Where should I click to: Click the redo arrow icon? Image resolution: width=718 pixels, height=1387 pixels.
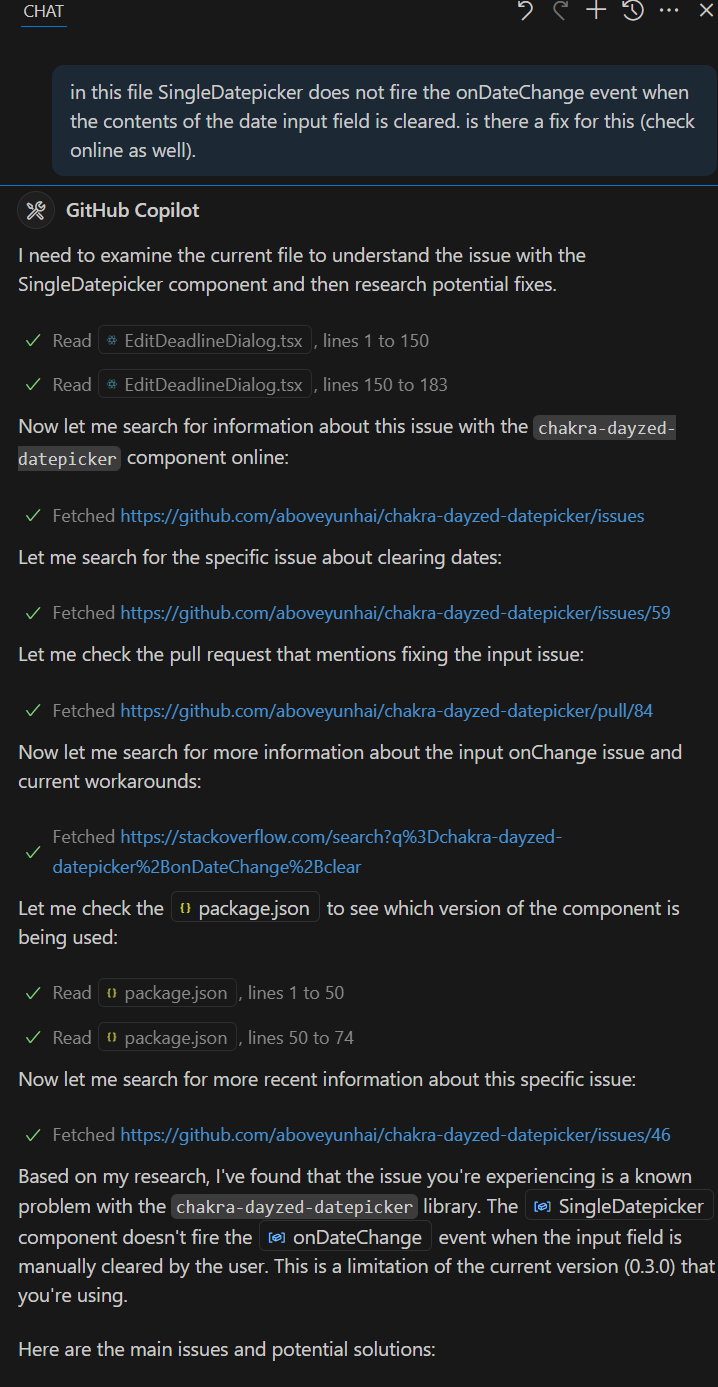click(x=560, y=11)
